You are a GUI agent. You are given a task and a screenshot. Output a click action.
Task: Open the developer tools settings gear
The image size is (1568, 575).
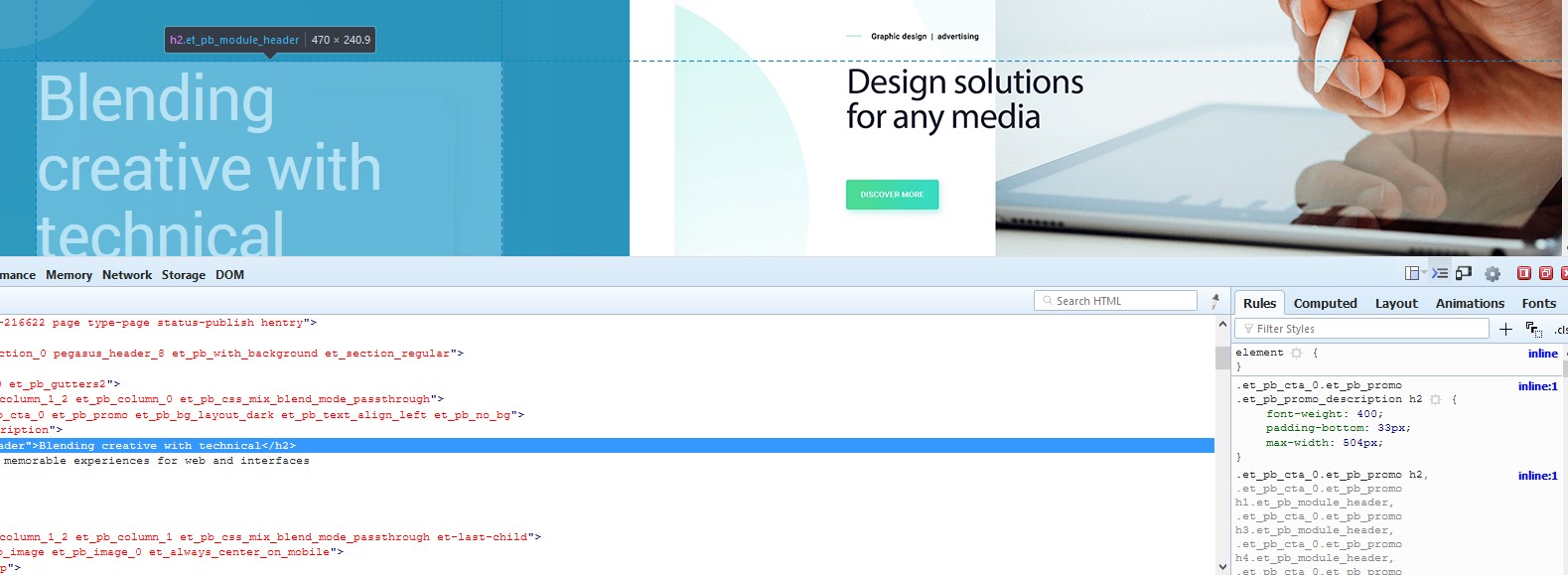click(x=1492, y=274)
